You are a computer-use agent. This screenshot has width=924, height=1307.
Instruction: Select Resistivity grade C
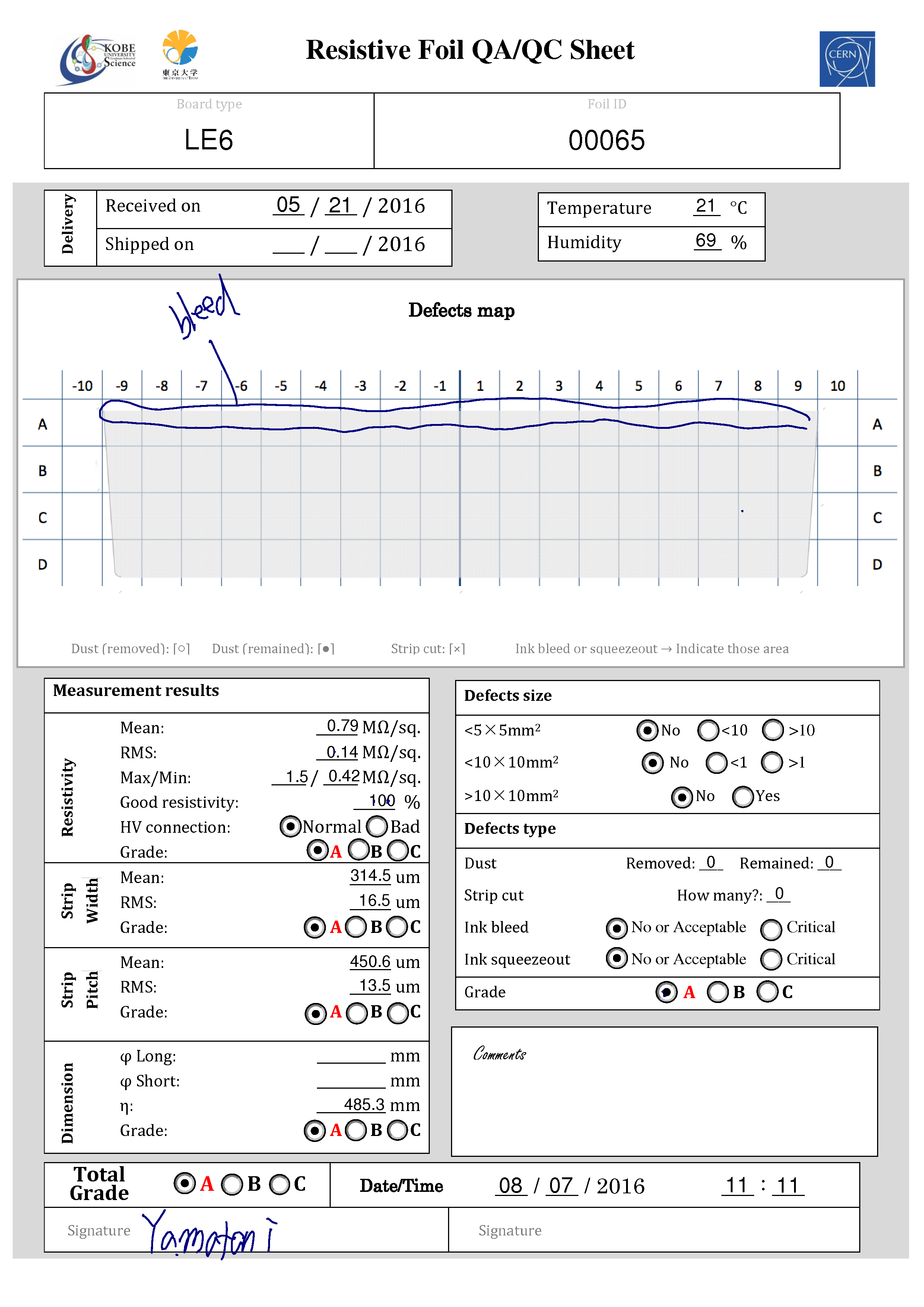(398, 851)
